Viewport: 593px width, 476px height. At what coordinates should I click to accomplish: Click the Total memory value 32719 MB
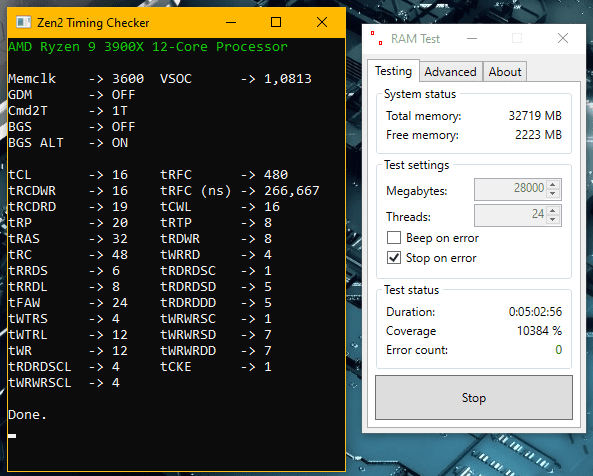click(535, 116)
